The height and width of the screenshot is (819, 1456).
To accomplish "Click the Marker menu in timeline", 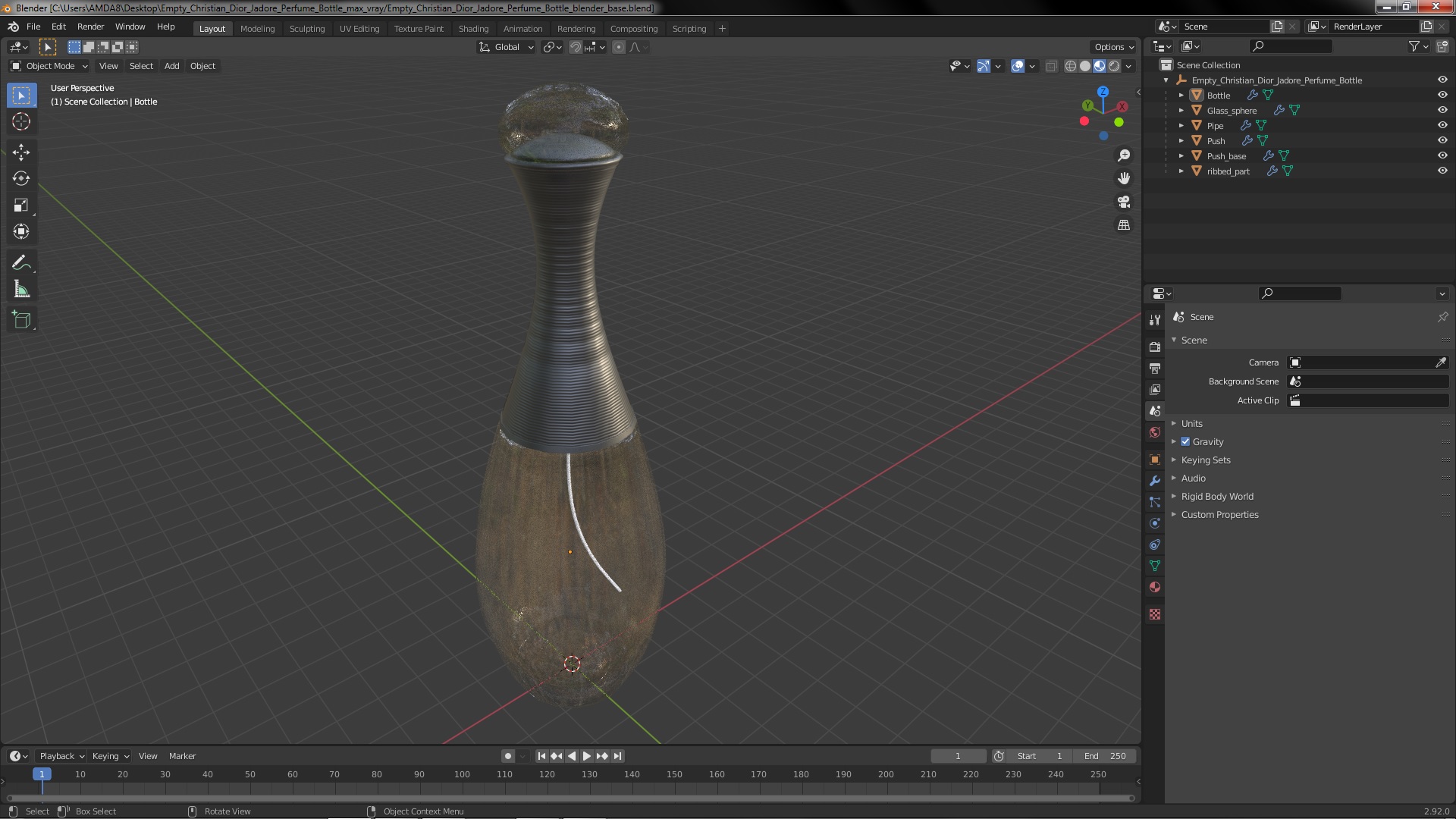I will [182, 756].
